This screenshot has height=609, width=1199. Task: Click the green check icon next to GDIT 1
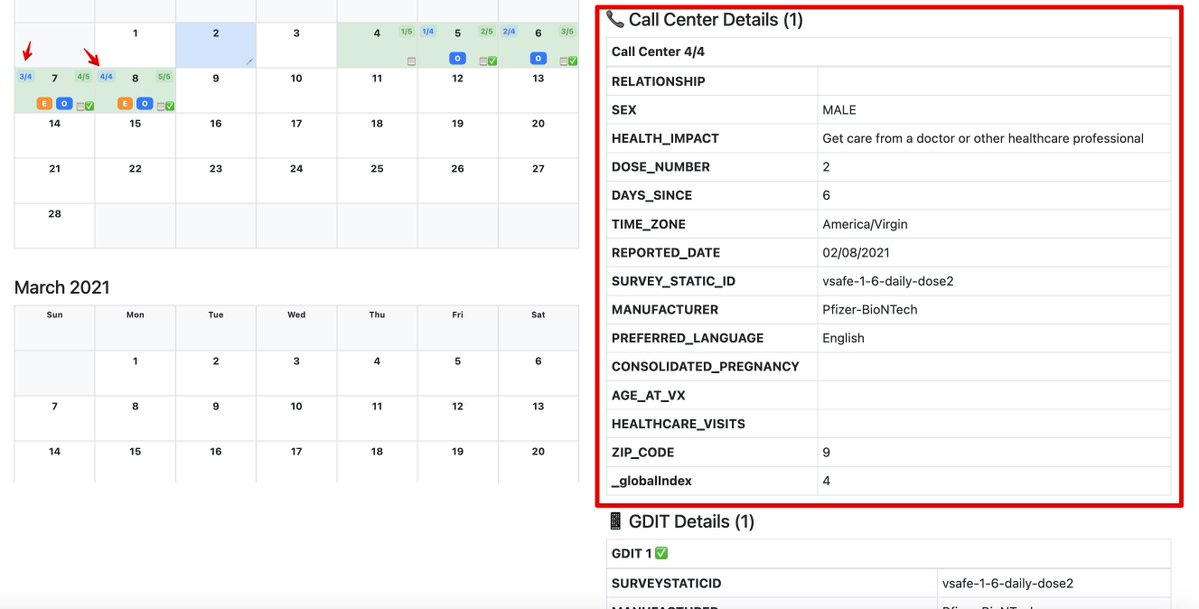661,552
